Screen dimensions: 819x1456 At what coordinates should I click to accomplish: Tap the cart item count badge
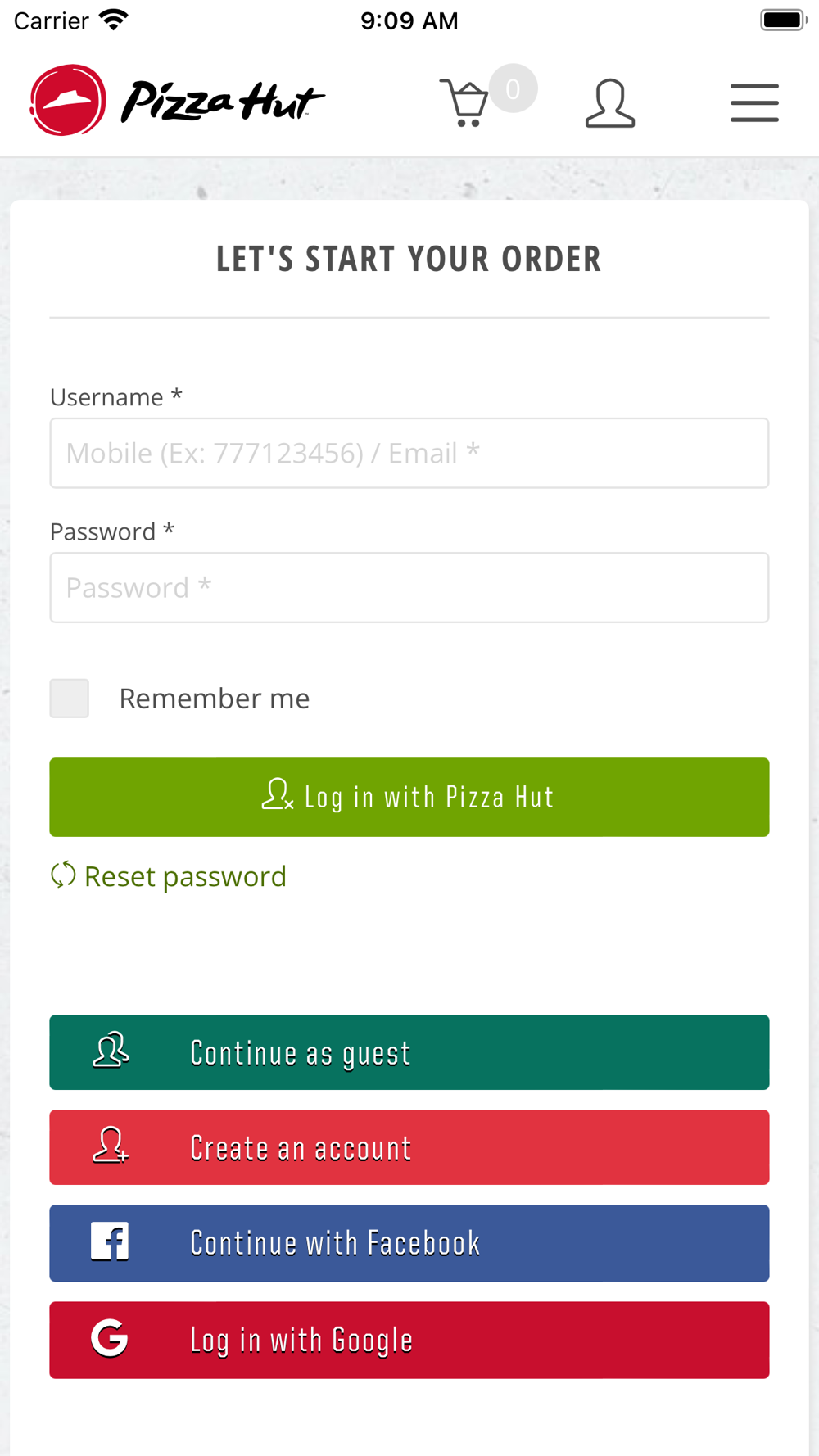(x=513, y=88)
